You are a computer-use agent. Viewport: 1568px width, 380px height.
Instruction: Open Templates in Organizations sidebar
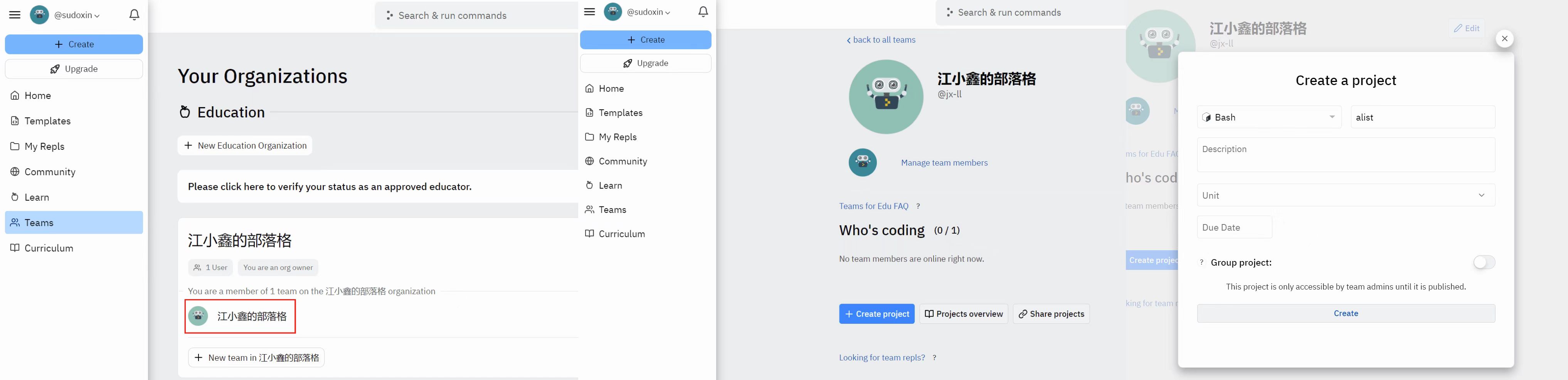(74, 121)
